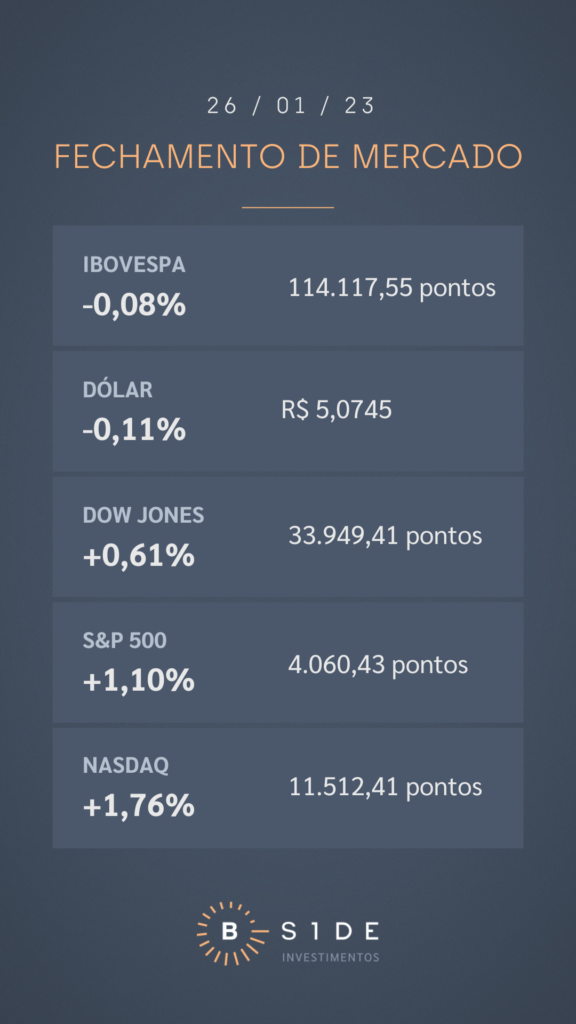Select the DÓLAR label

pos(118,390)
